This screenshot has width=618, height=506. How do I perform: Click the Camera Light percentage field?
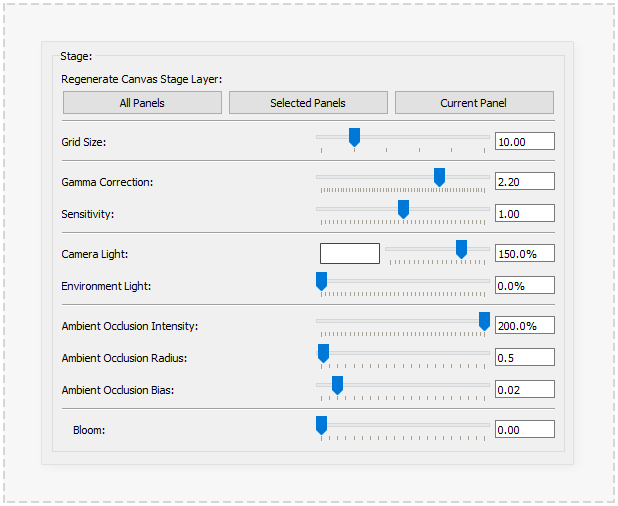click(x=524, y=254)
